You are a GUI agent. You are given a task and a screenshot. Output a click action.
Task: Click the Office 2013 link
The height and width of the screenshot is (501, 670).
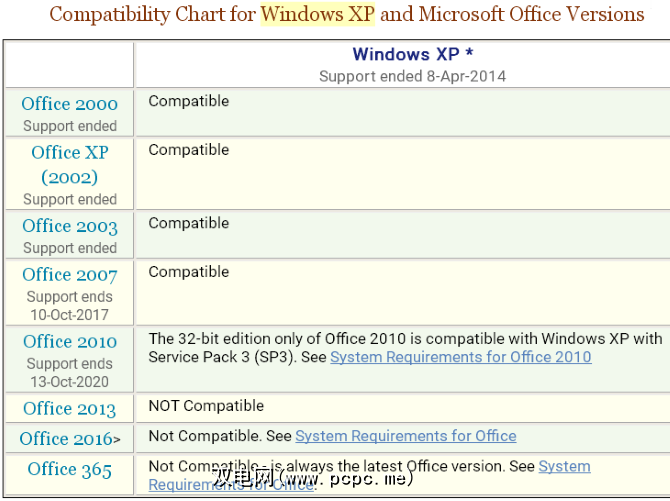point(69,409)
